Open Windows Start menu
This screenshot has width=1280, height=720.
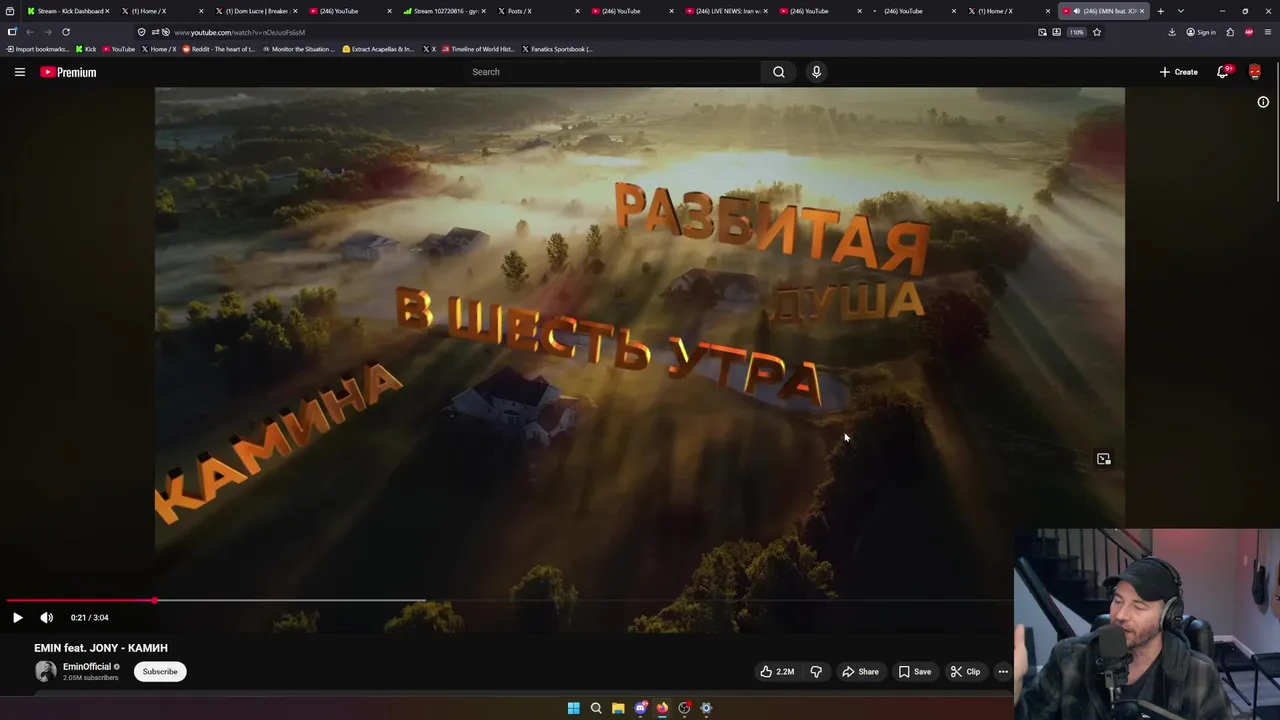pyautogui.click(x=574, y=708)
